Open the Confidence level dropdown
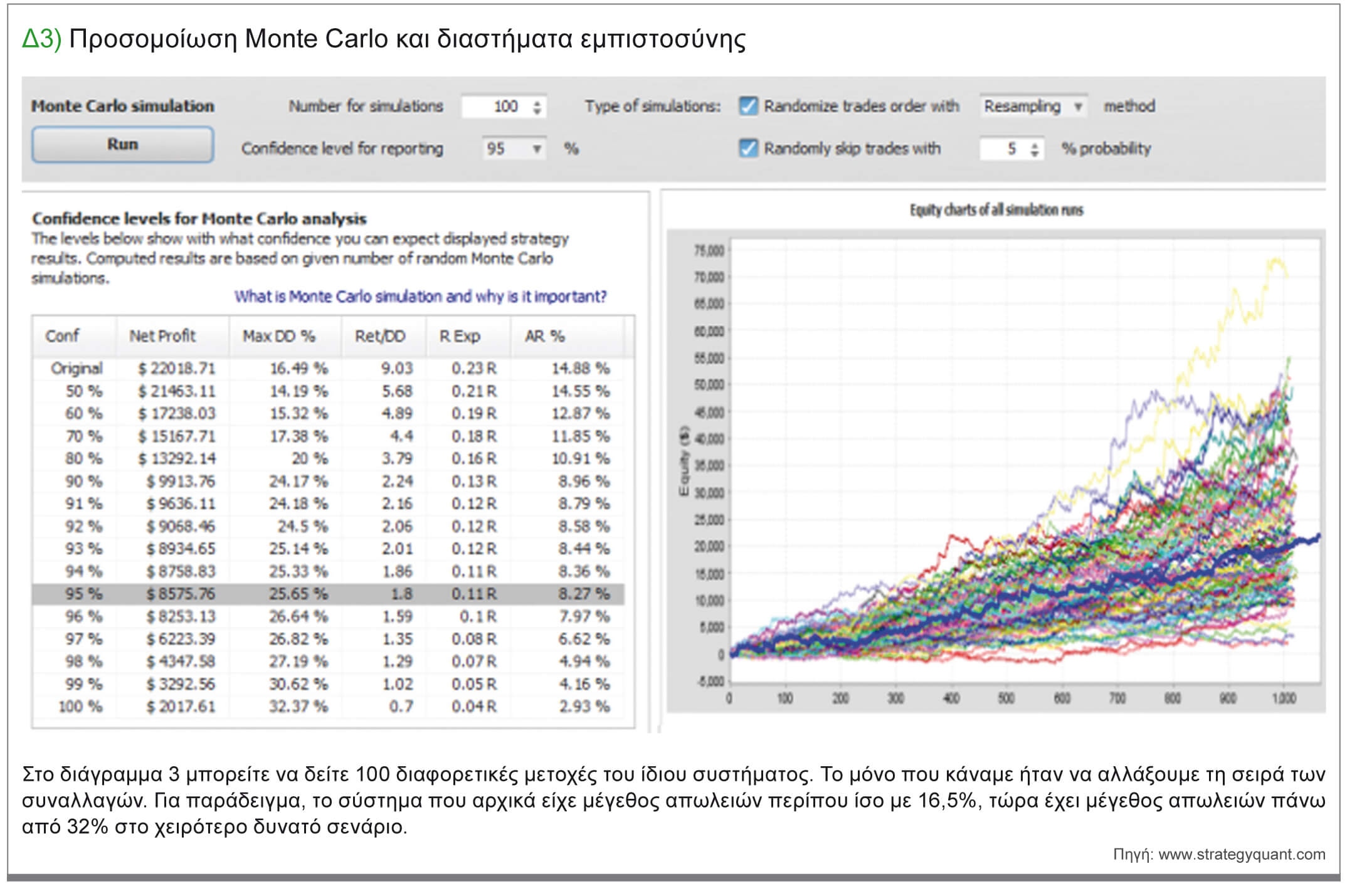The width and height of the screenshot is (1357, 896). 514,149
